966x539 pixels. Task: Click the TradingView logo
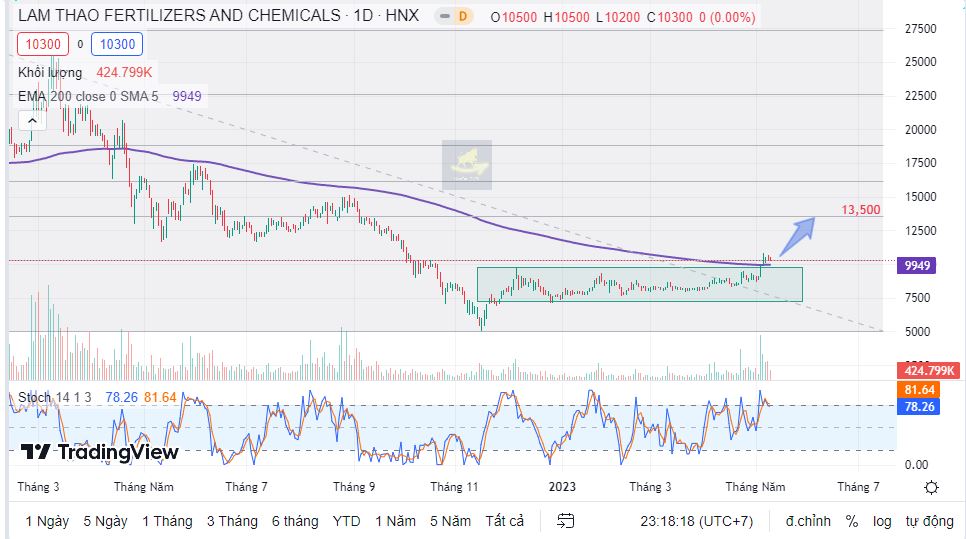pos(99,452)
